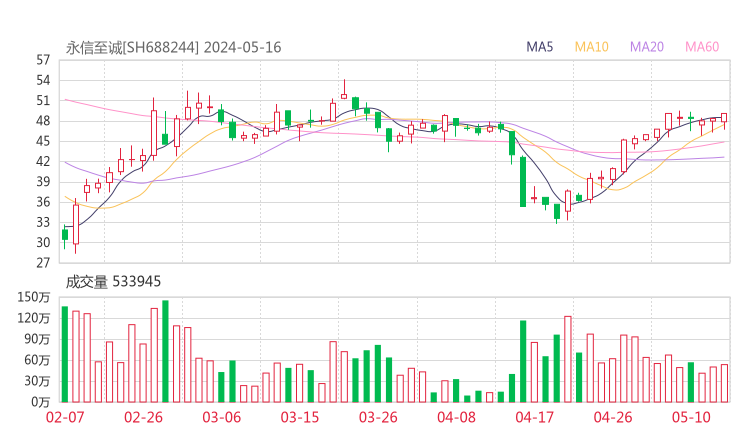Click price axis label 33

pos(43,222)
